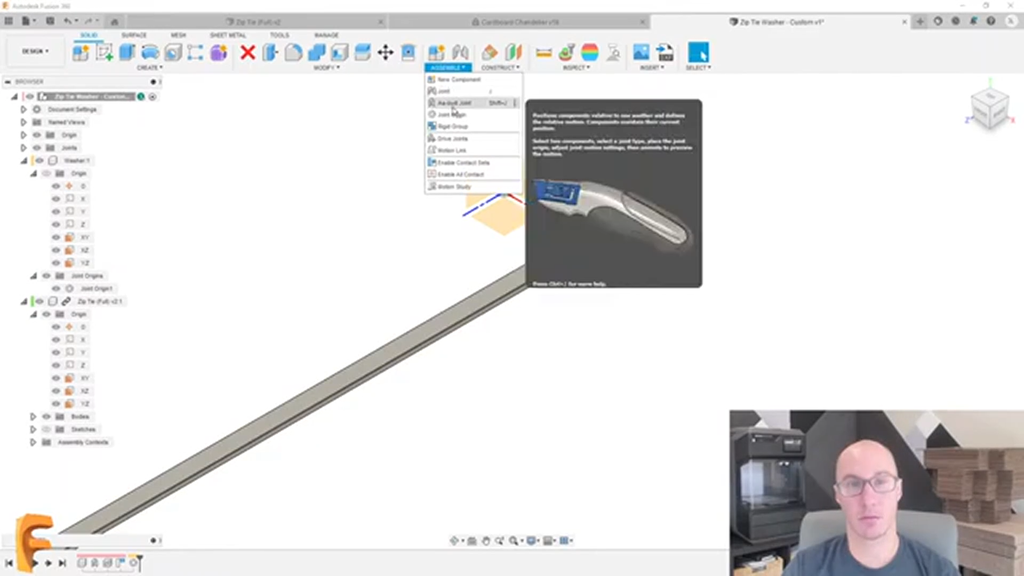Switch to the Sheet Metal tab
Image resolution: width=1024 pixels, height=576 pixels.
click(x=227, y=35)
